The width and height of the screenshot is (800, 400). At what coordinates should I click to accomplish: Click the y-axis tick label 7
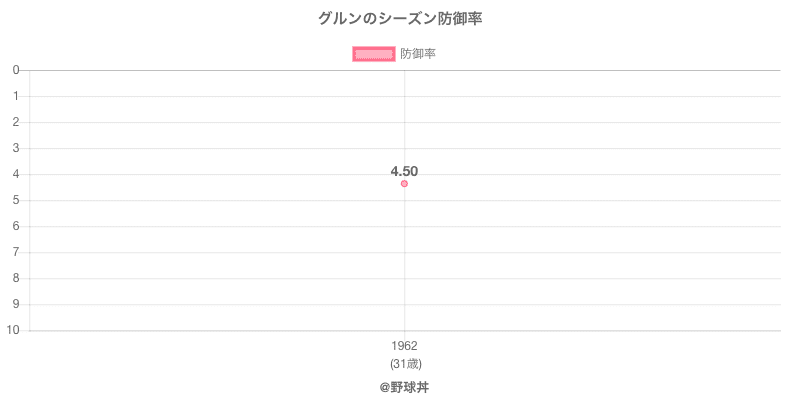click(17, 252)
